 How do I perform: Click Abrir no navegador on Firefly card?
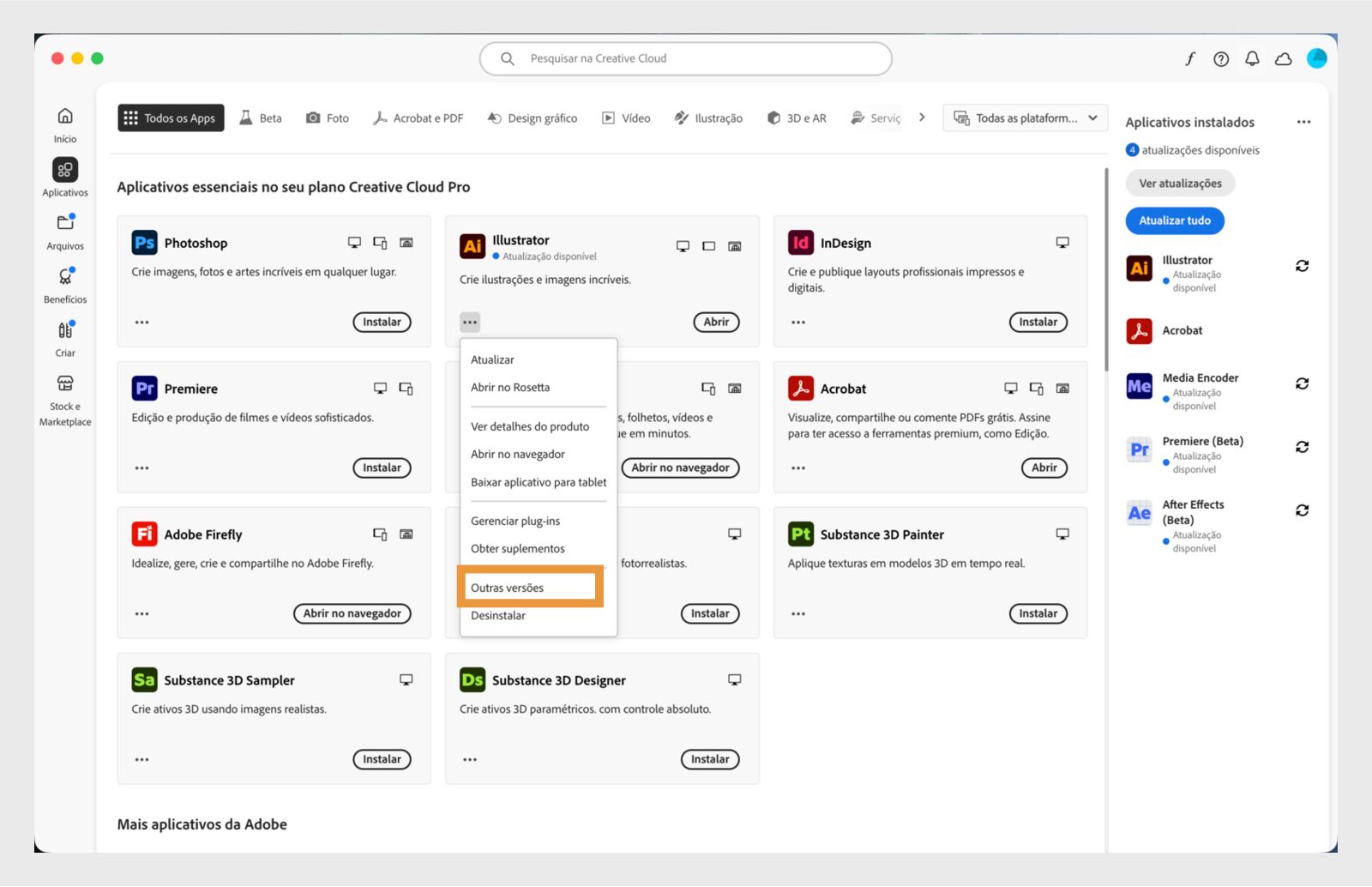pyautogui.click(x=352, y=614)
